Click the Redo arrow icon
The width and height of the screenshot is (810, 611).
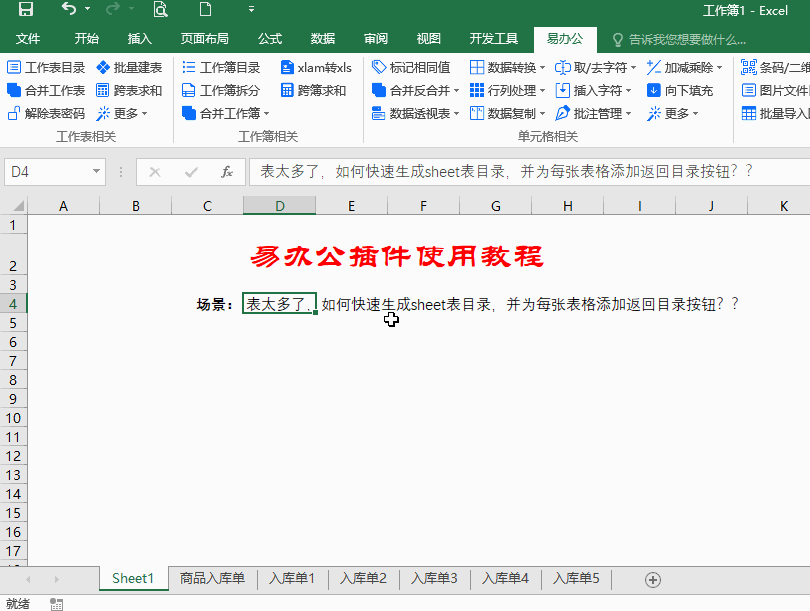pos(113,9)
